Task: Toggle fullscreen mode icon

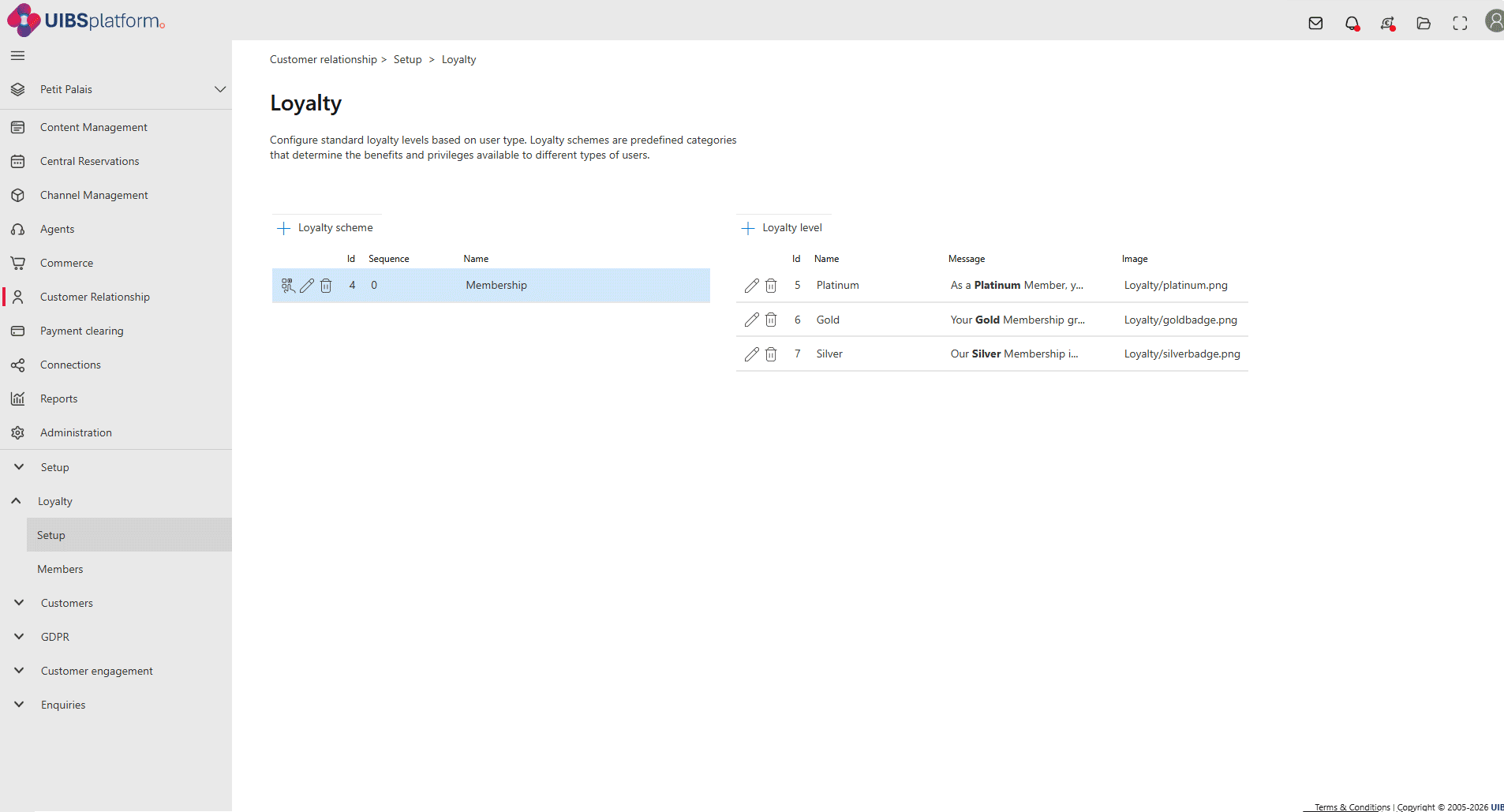Action: [x=1460, y=23]
